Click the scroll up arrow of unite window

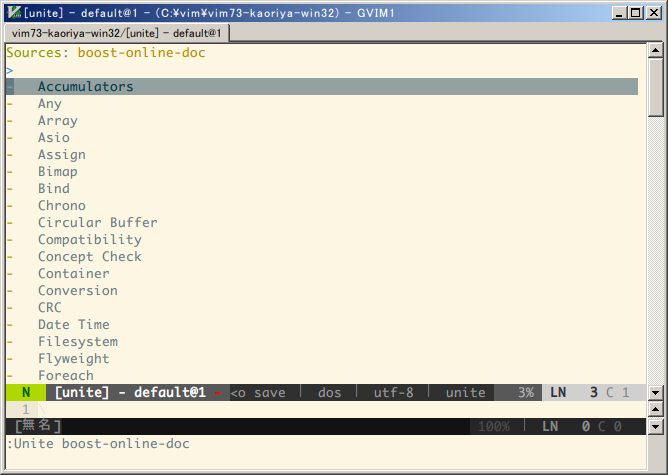pos(655,50)
